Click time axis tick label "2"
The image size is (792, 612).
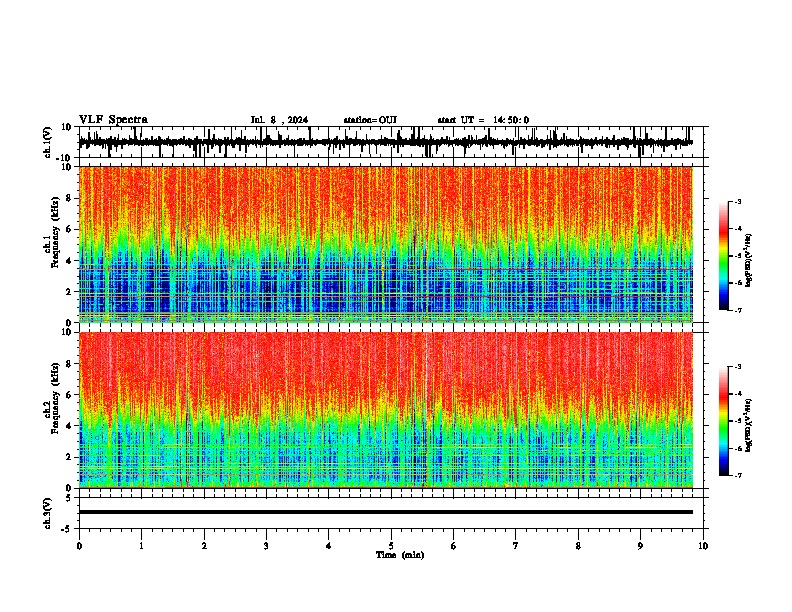click(x=204, y=545)
